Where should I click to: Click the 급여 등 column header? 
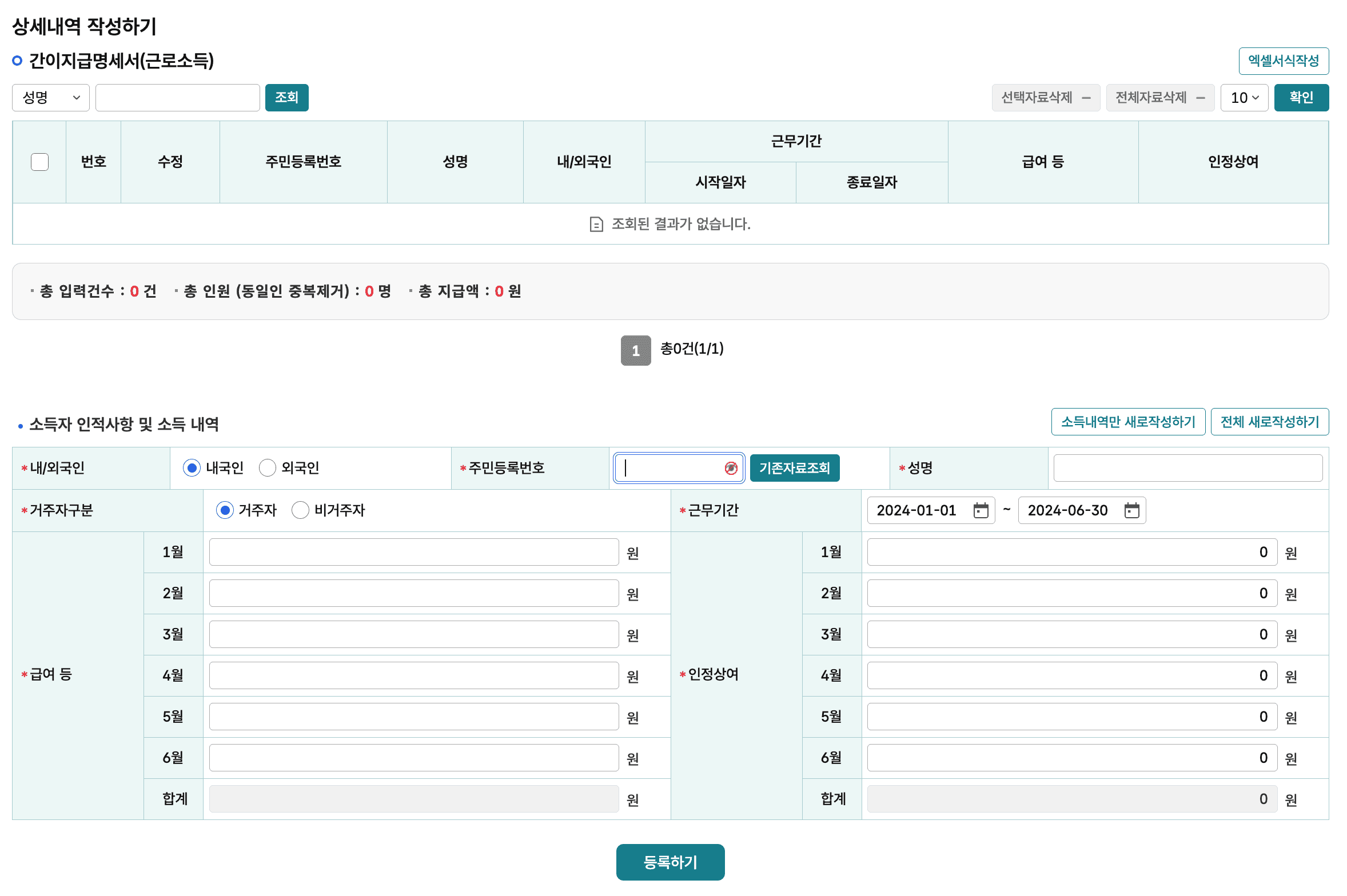point(1043,162)
